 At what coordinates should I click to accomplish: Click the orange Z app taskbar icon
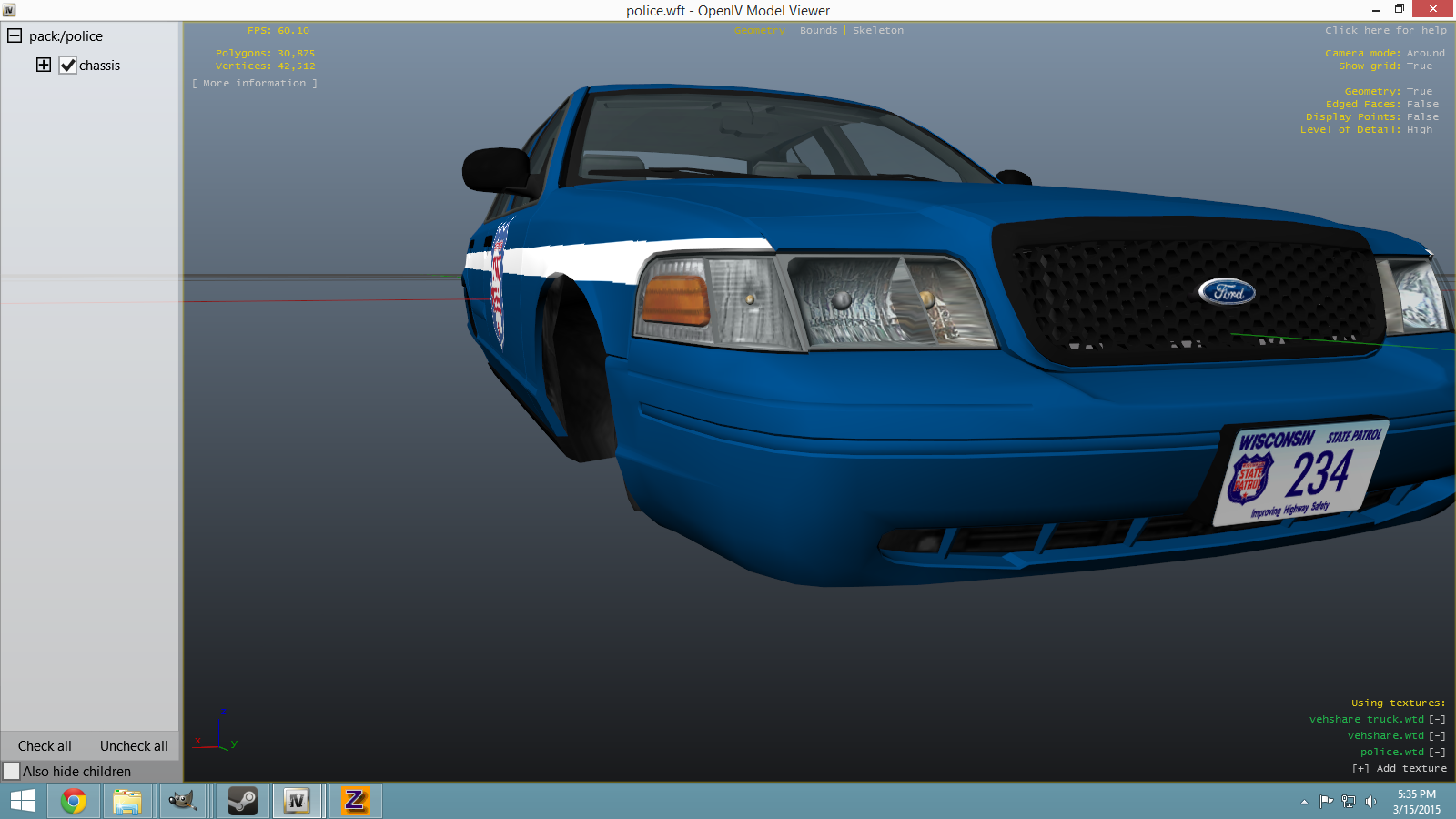[x=355, y=801]
